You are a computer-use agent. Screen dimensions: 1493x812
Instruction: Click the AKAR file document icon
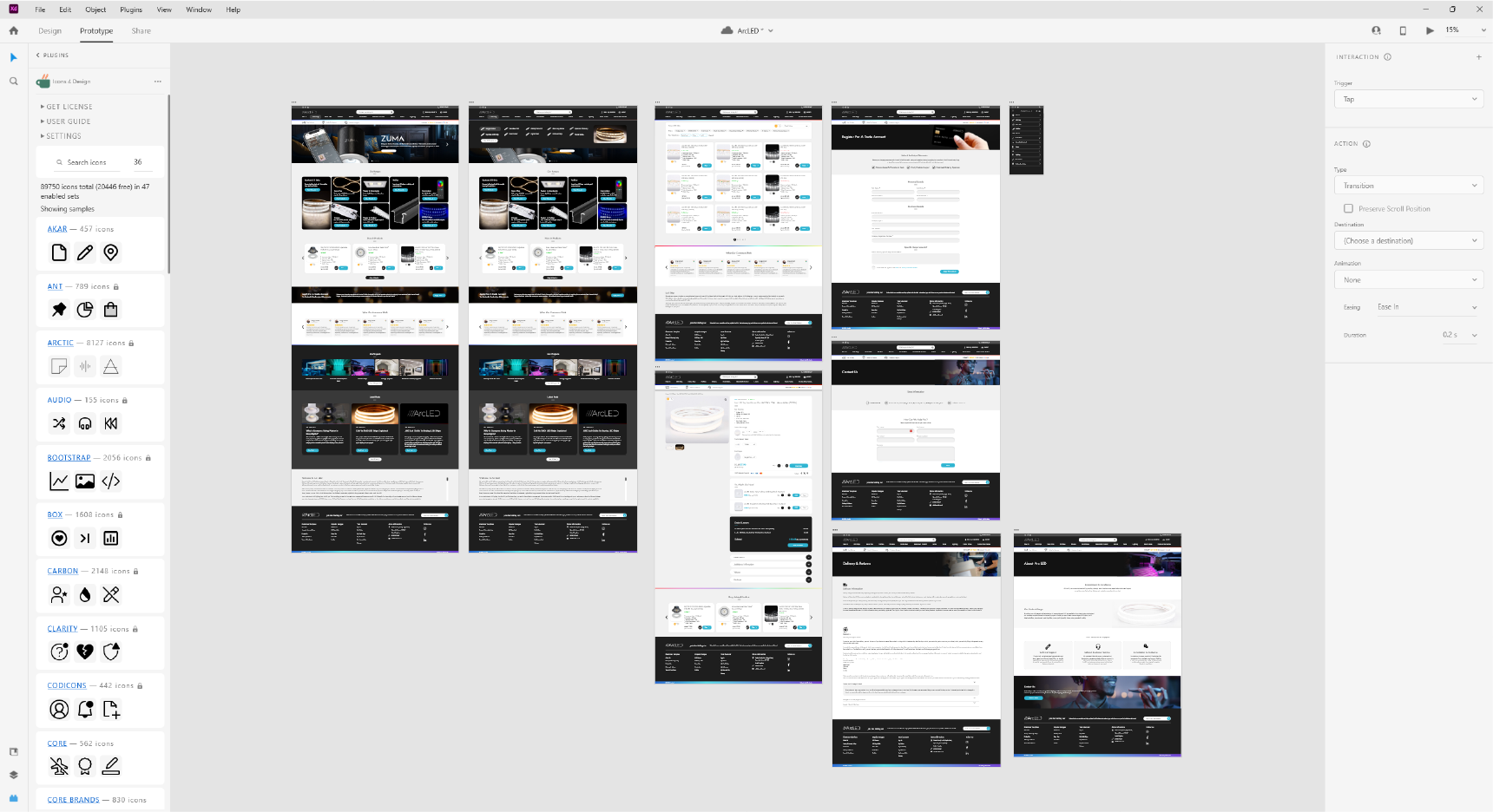coord(59,252)
